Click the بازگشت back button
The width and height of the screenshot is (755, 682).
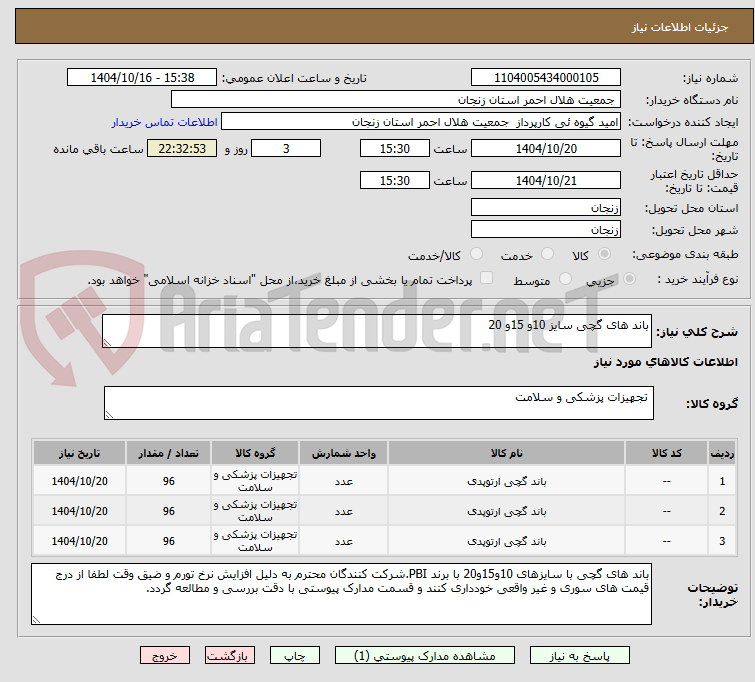pyautogui.click(x=230, y=656)
